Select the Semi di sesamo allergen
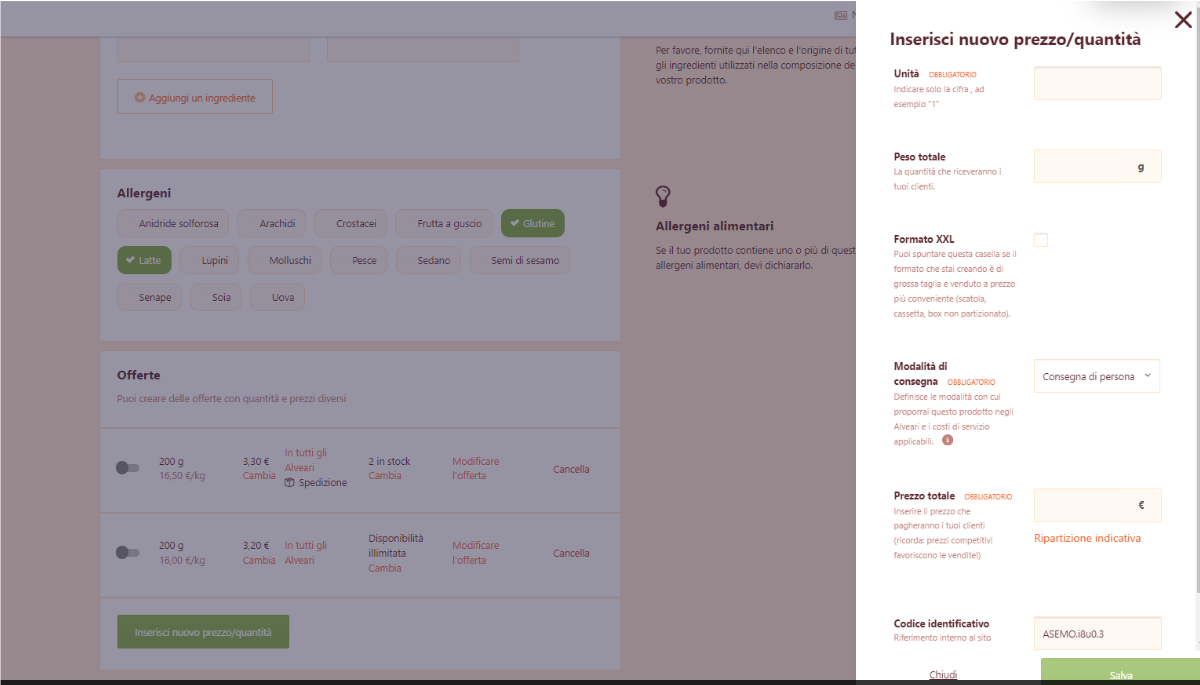Screen dimensions: 1200x685 pos(520,260)
